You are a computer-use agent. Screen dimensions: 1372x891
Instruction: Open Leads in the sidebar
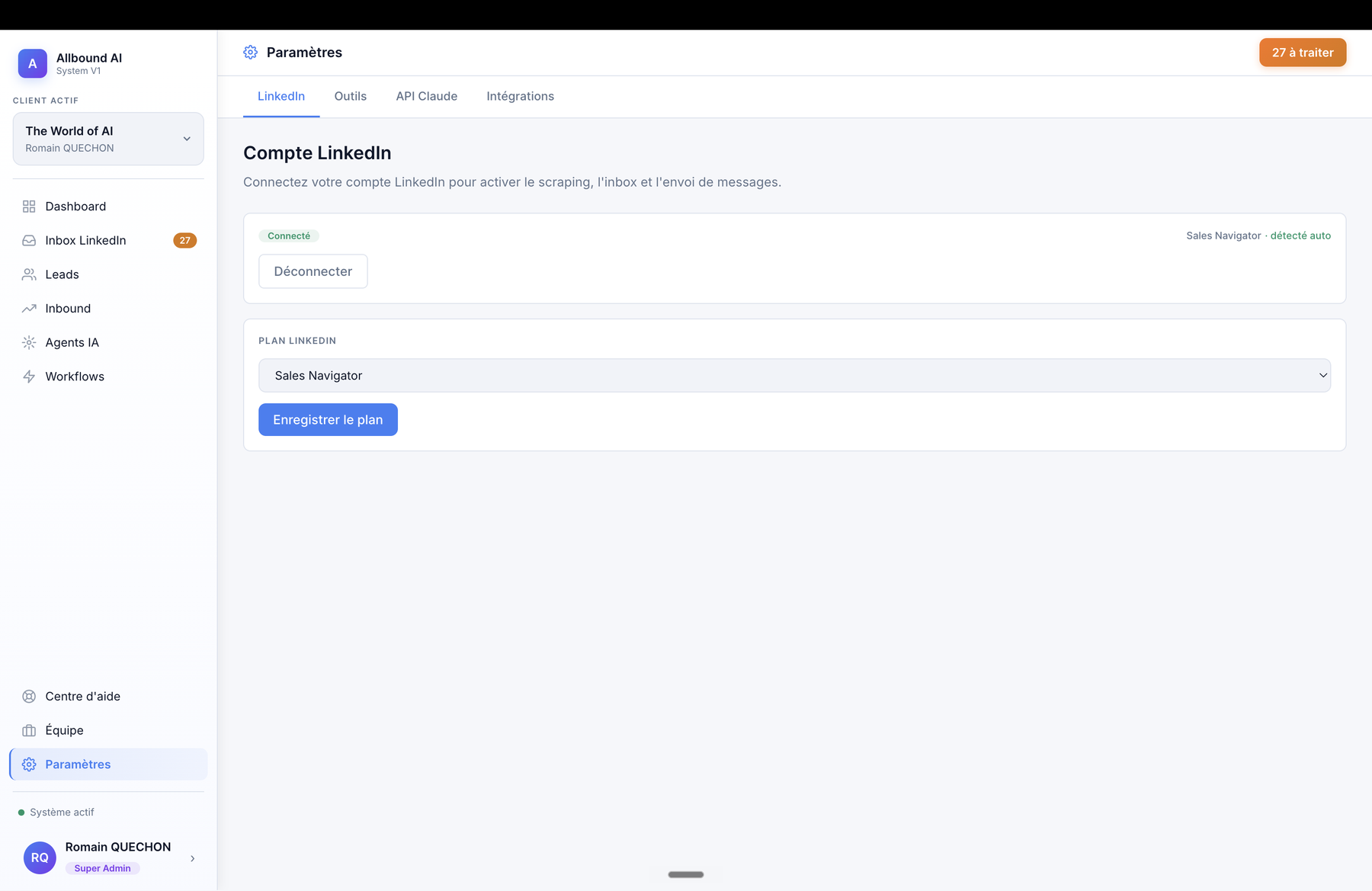pos(108,274)
